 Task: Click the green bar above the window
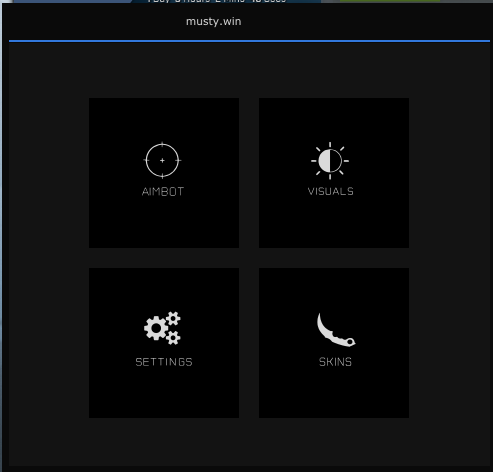[390, 1]
